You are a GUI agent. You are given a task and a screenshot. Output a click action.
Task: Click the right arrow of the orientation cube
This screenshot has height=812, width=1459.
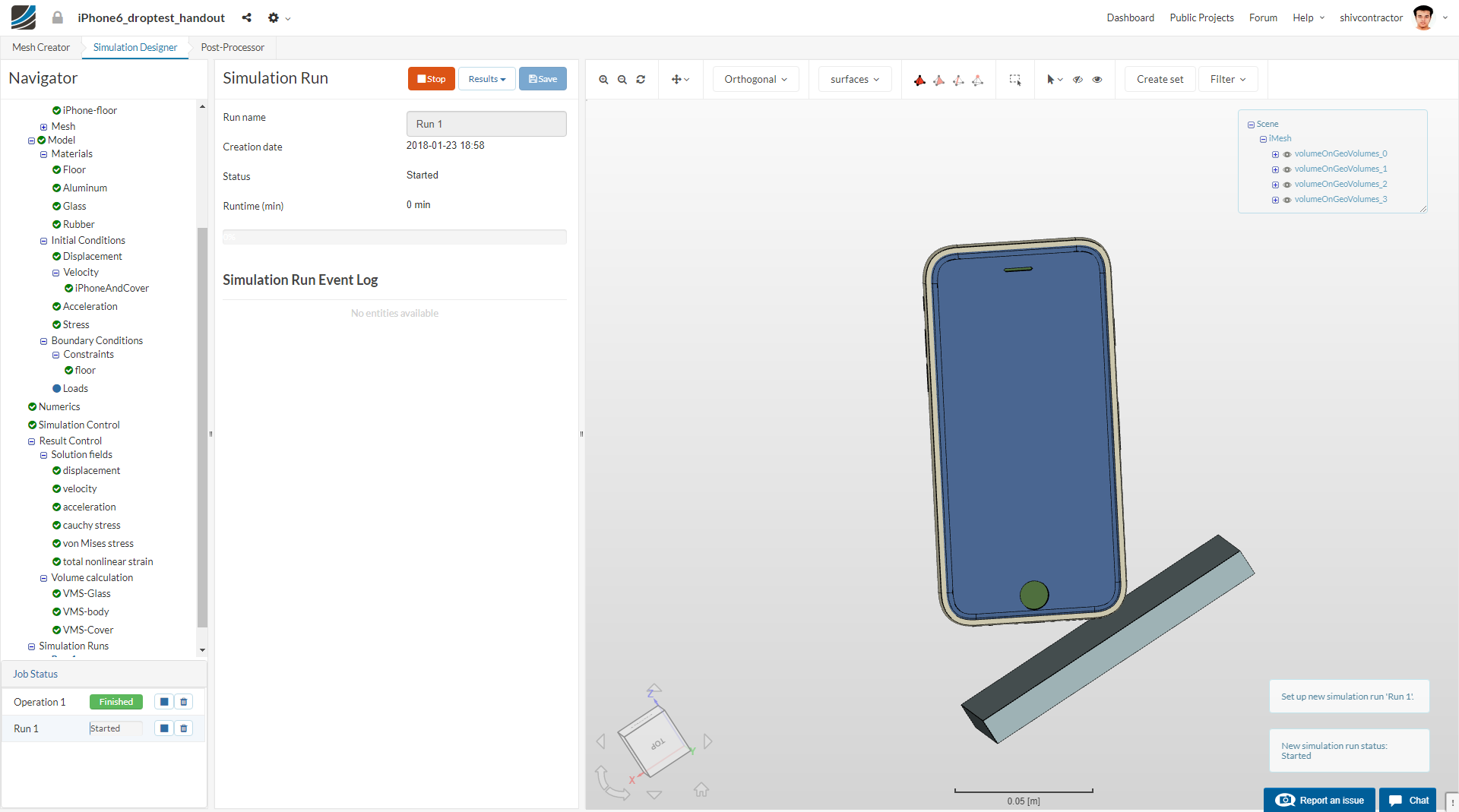tap(707, 741)
